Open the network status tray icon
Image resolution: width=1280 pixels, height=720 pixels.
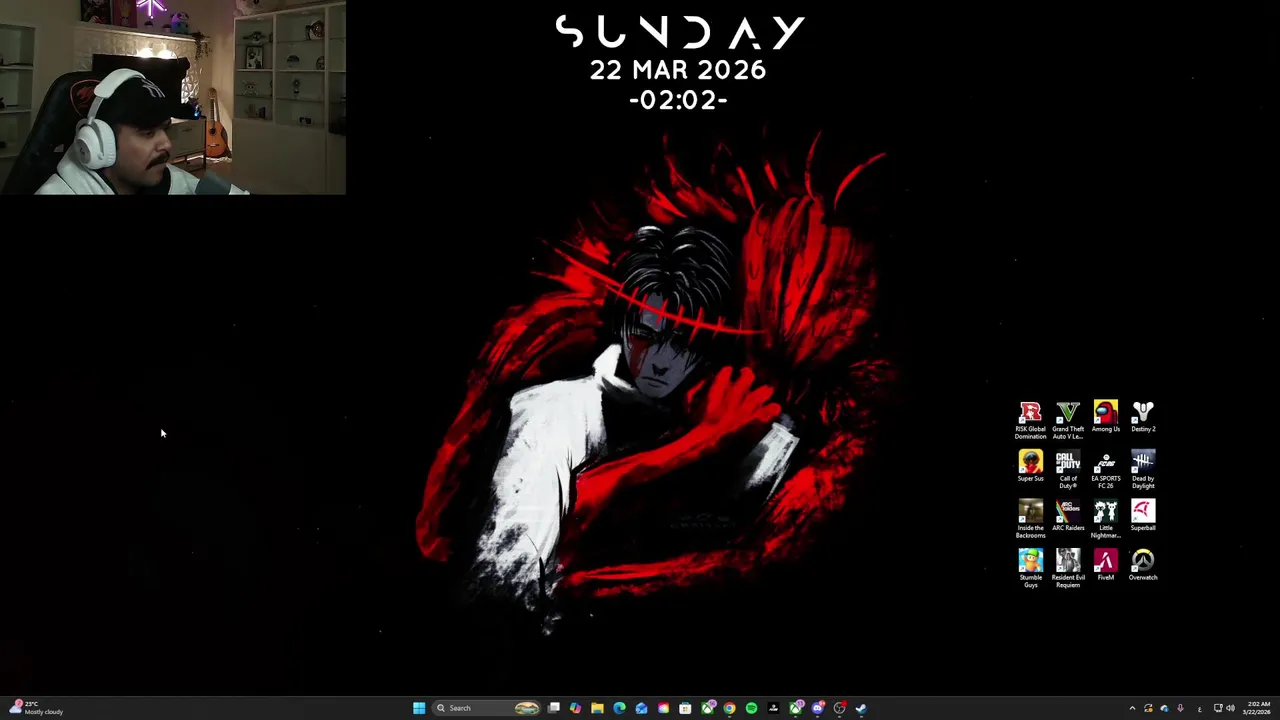(1218, 708)
